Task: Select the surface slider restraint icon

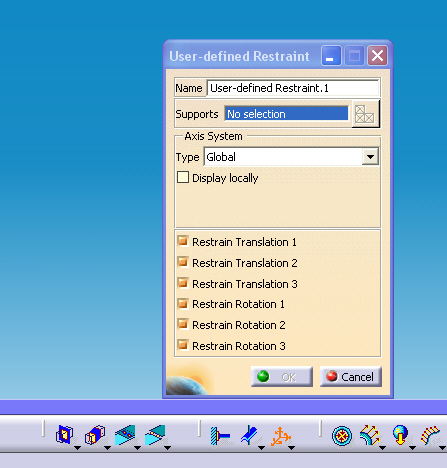Action: pyautogui.click(x=250, y=435)
